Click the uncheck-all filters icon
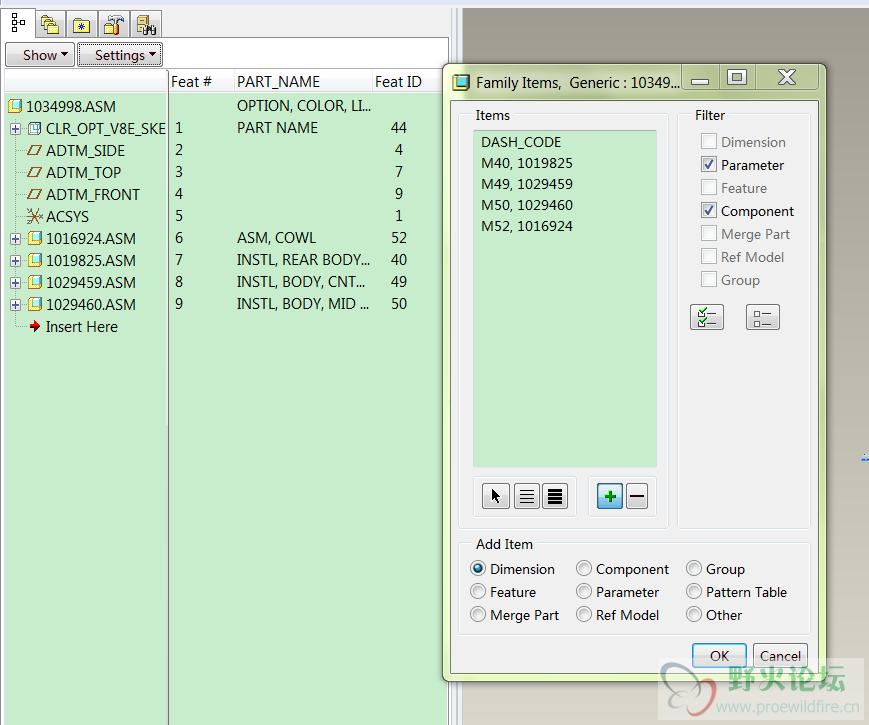This screenshot has width=869, height=725. coord(763,317)
